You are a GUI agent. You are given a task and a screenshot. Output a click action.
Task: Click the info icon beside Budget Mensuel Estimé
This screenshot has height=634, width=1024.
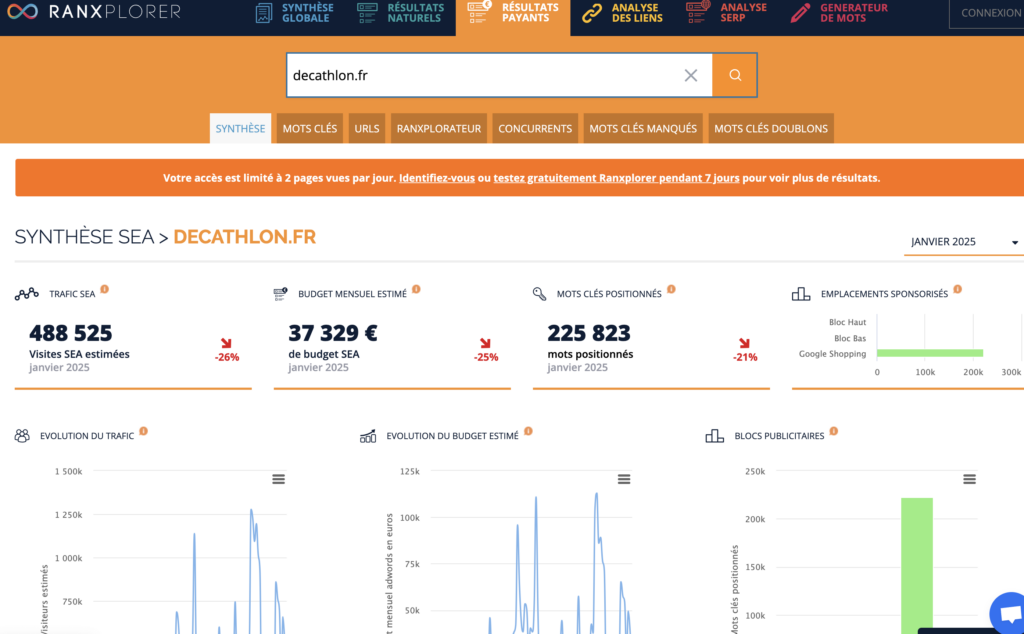pyautogui.click(x=416, y=289)
